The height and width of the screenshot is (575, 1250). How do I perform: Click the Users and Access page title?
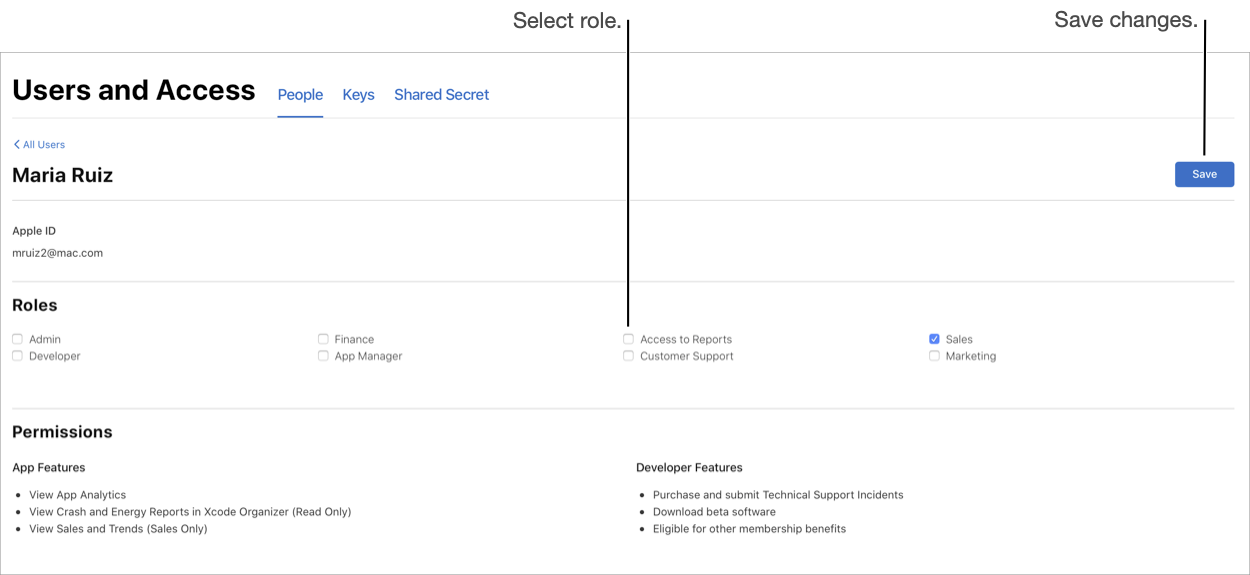[x=134, y=90]
